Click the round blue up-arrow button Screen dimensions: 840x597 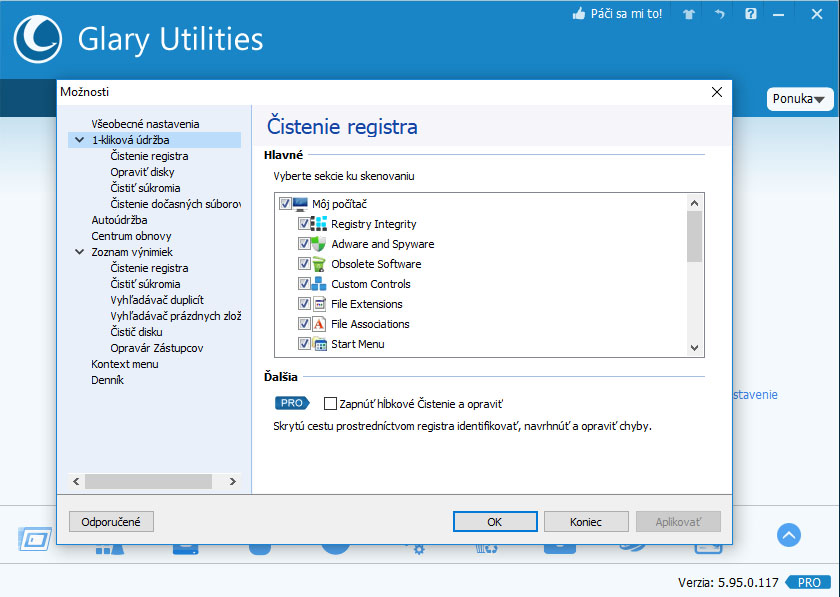point(789,535)
